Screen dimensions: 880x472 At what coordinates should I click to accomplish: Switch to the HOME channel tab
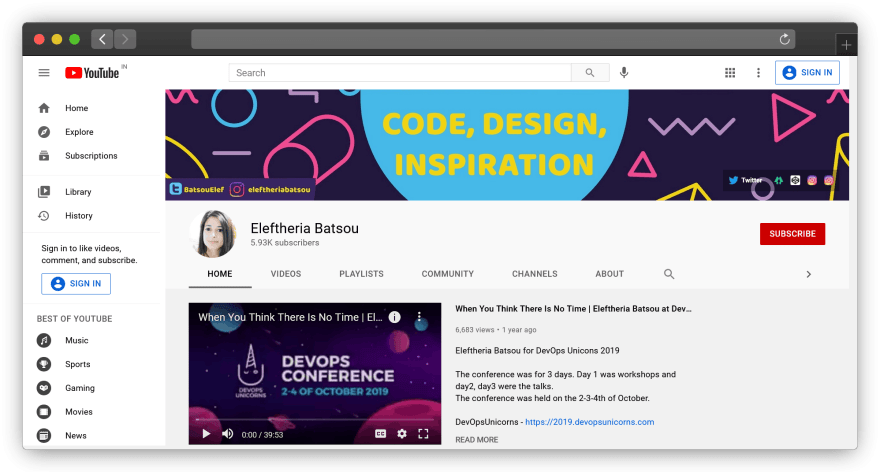tap(220, 274)
